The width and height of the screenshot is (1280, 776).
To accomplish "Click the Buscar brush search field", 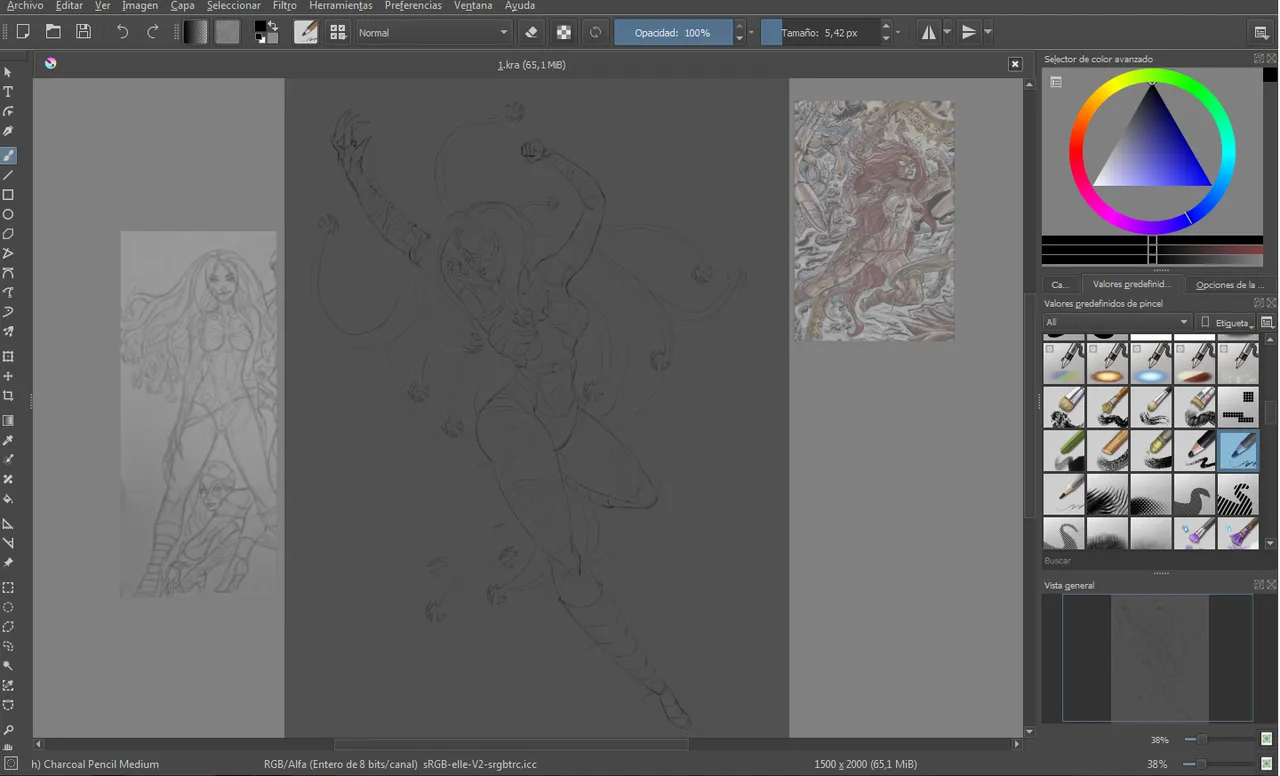I will [x=1150, y=561].
